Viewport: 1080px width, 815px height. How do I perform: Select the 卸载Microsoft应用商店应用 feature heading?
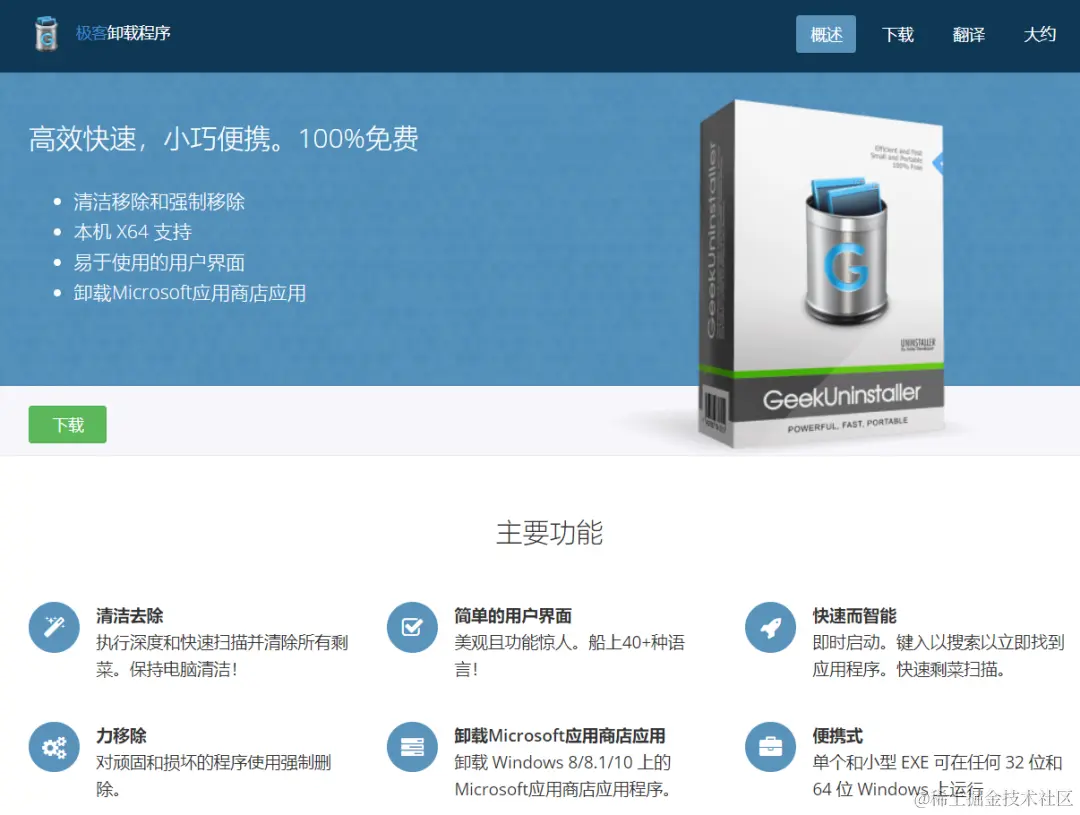559,735
